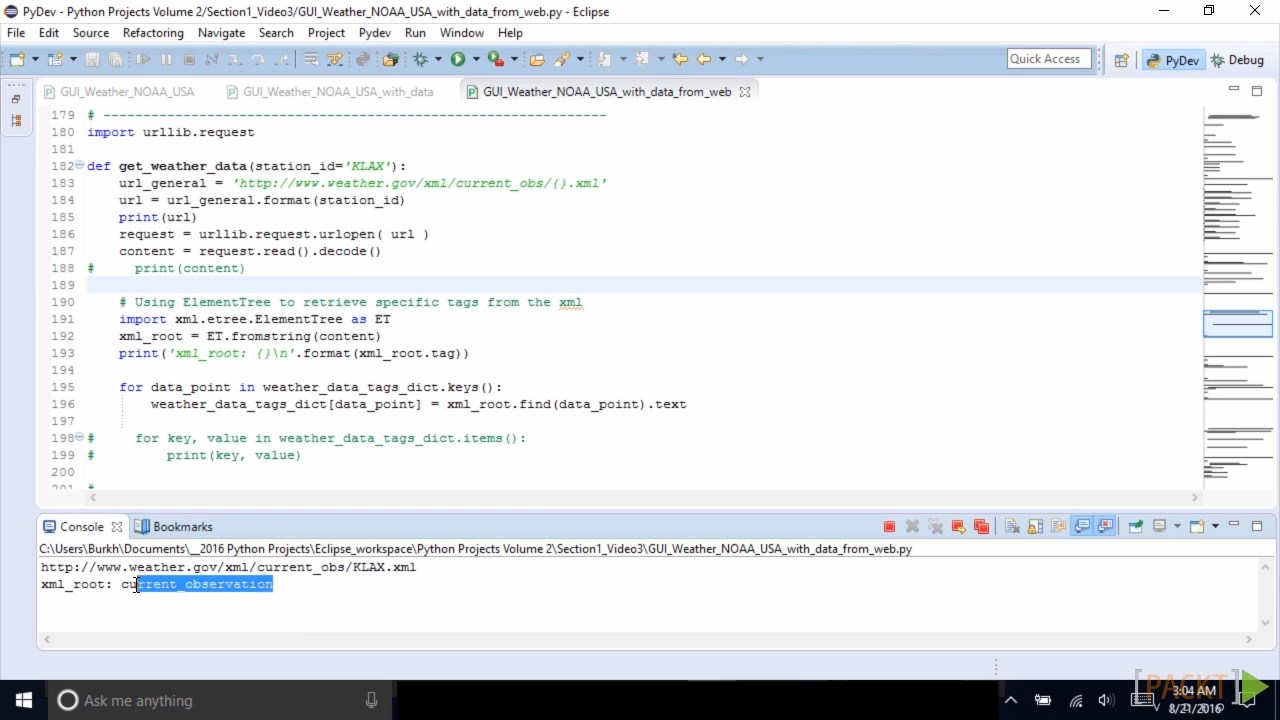Maximize the Console view panel
Image resolution: width=1280 pixels, height=720 pixels.
tap(1257, 525)
